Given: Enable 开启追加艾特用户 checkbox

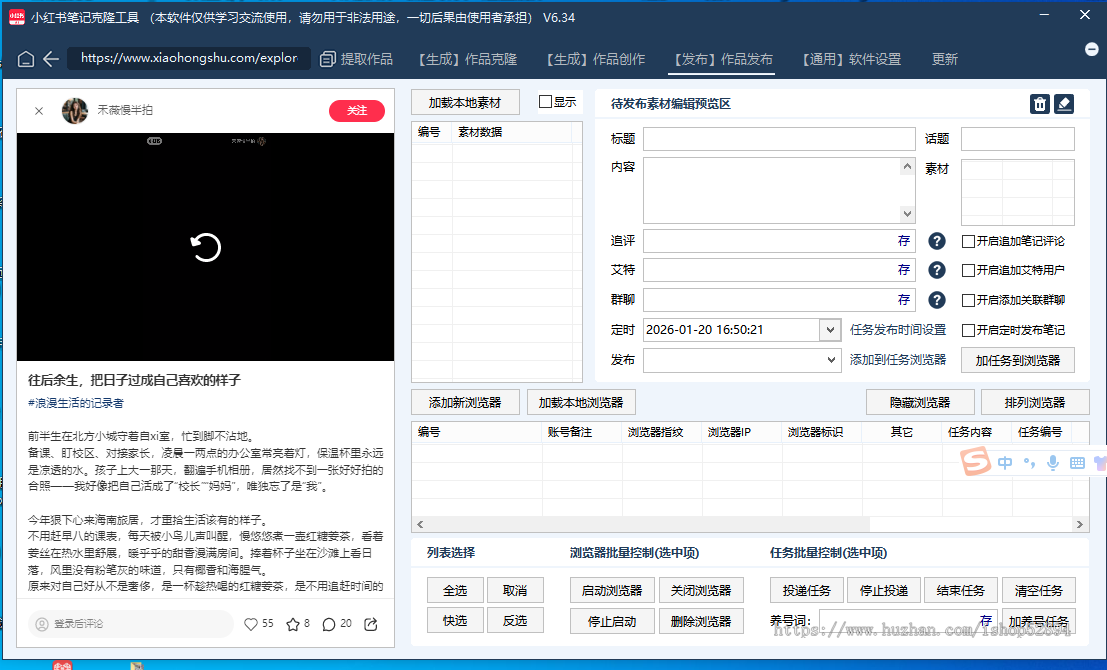Looking at the screenshot, I should click(969, 270).
